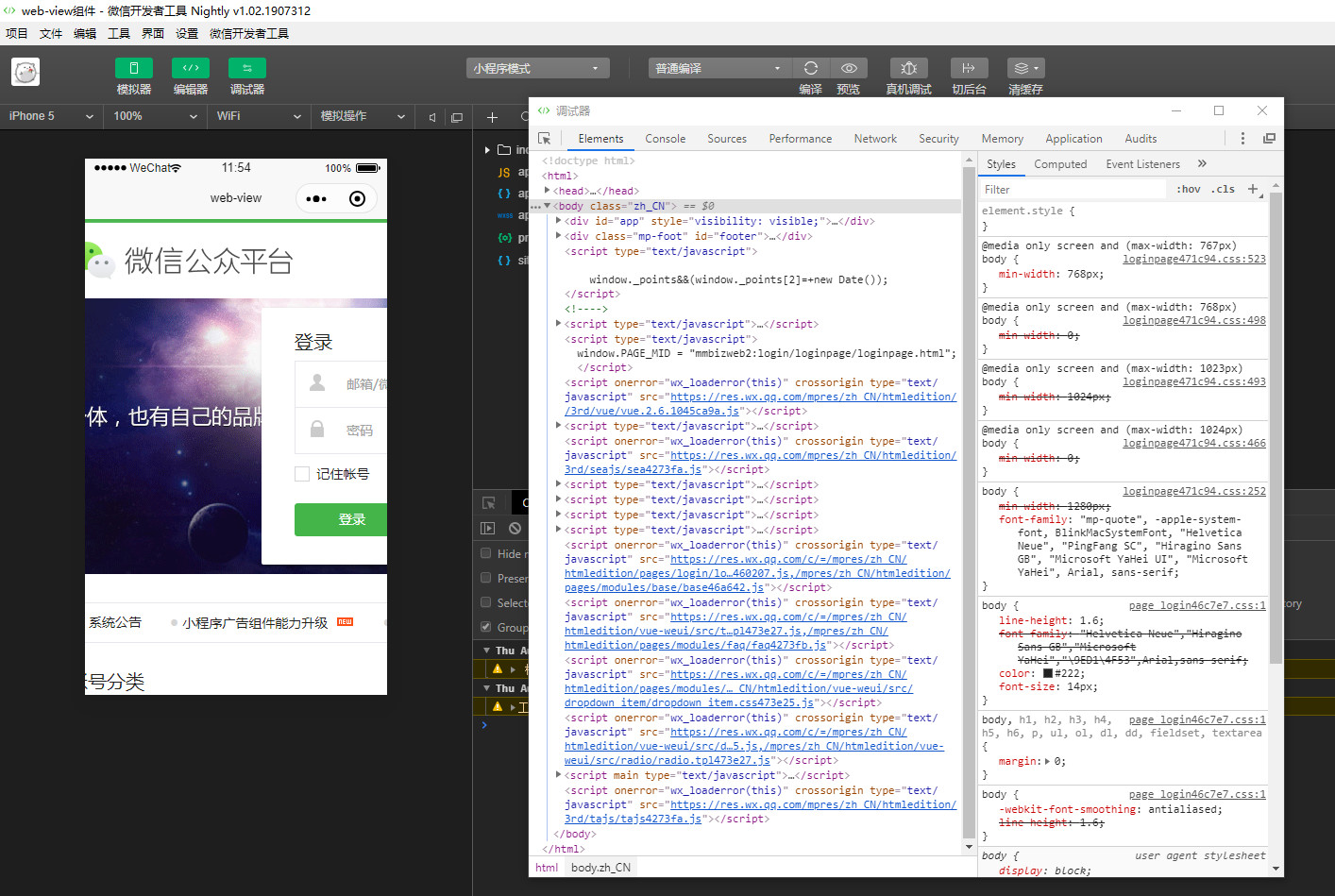
Task: Click the #222 color swatch
Action: pyautogui.click(x=1047, y=673)
